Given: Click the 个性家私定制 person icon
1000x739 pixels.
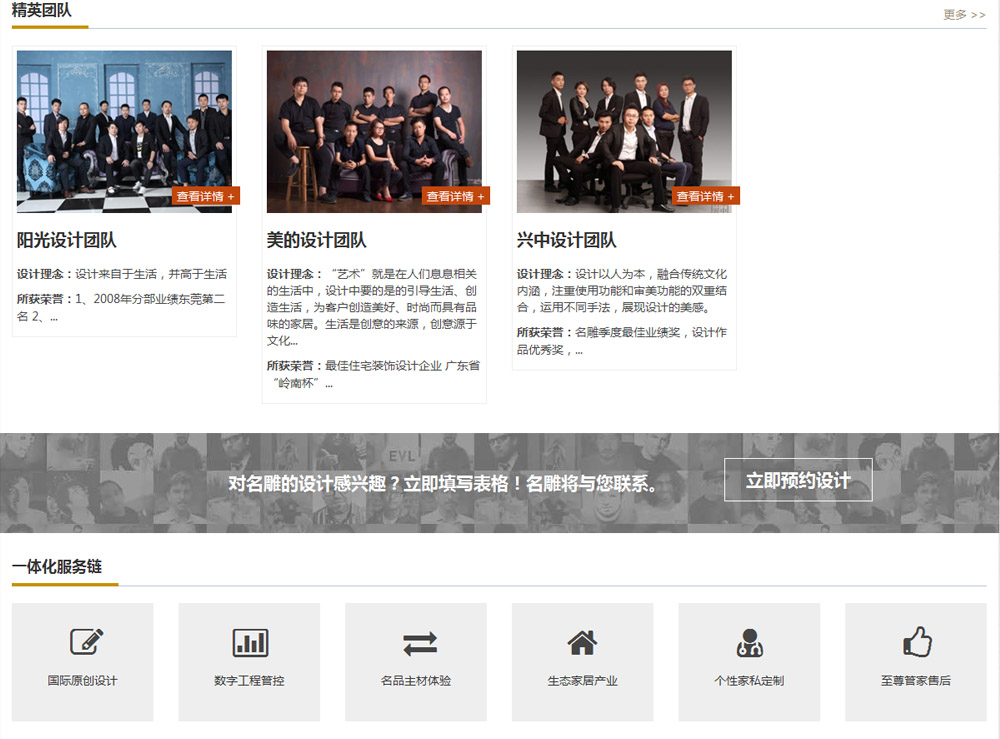Looking at the screenshot, I should (749, 642).
